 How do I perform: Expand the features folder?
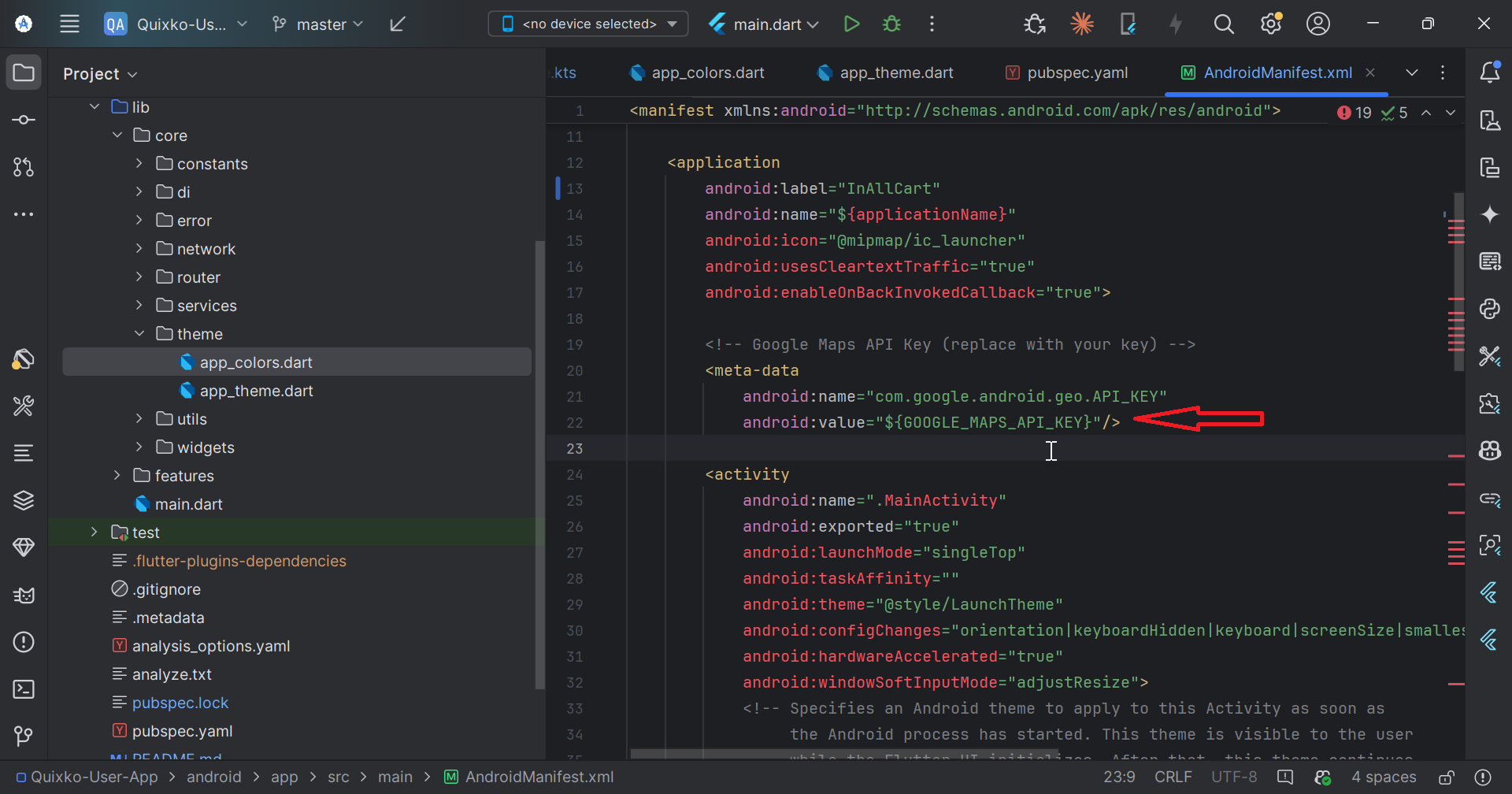point(117,475)
